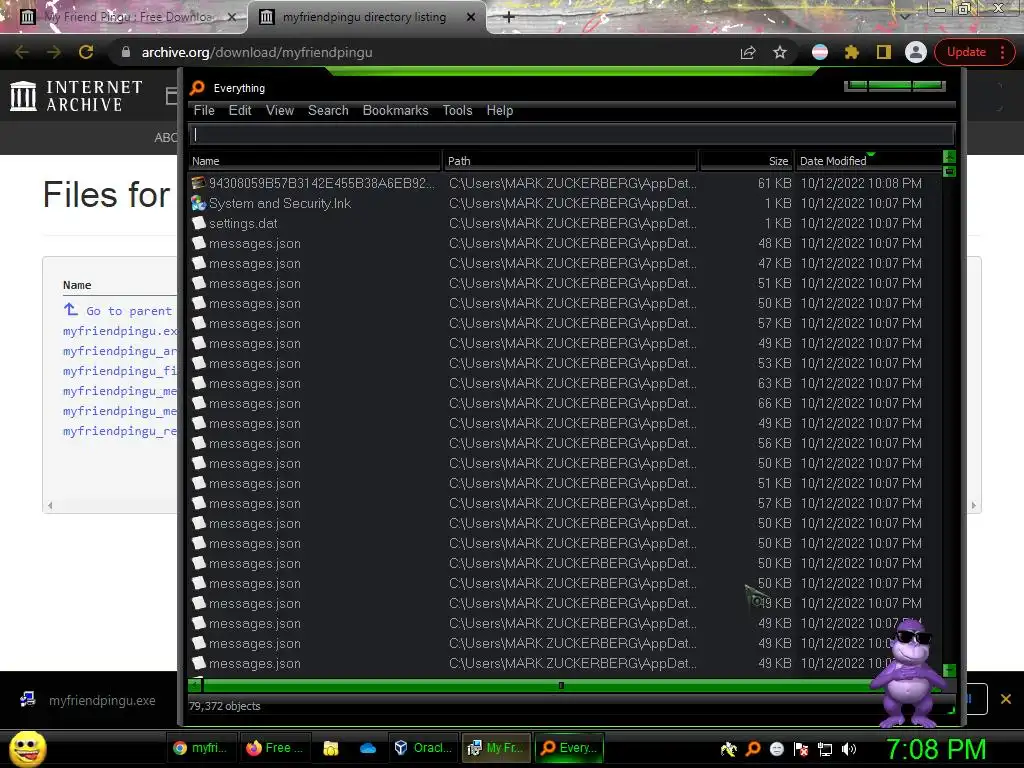
Task: Click the down arrow of Everything's vertical scrollbar
Action: [x=949, y=670]
